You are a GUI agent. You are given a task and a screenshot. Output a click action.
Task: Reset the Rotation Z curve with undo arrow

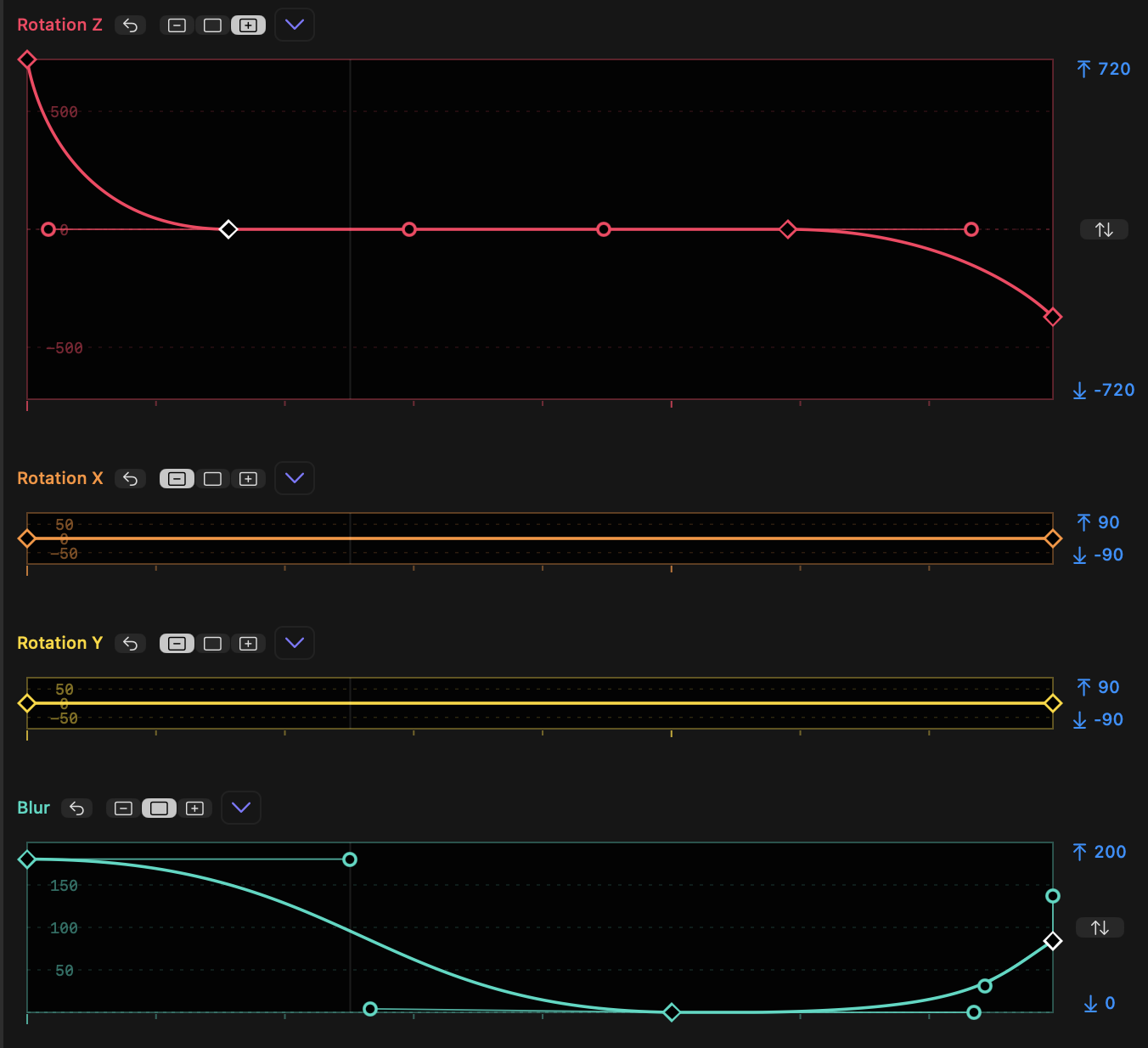point(130,25)
